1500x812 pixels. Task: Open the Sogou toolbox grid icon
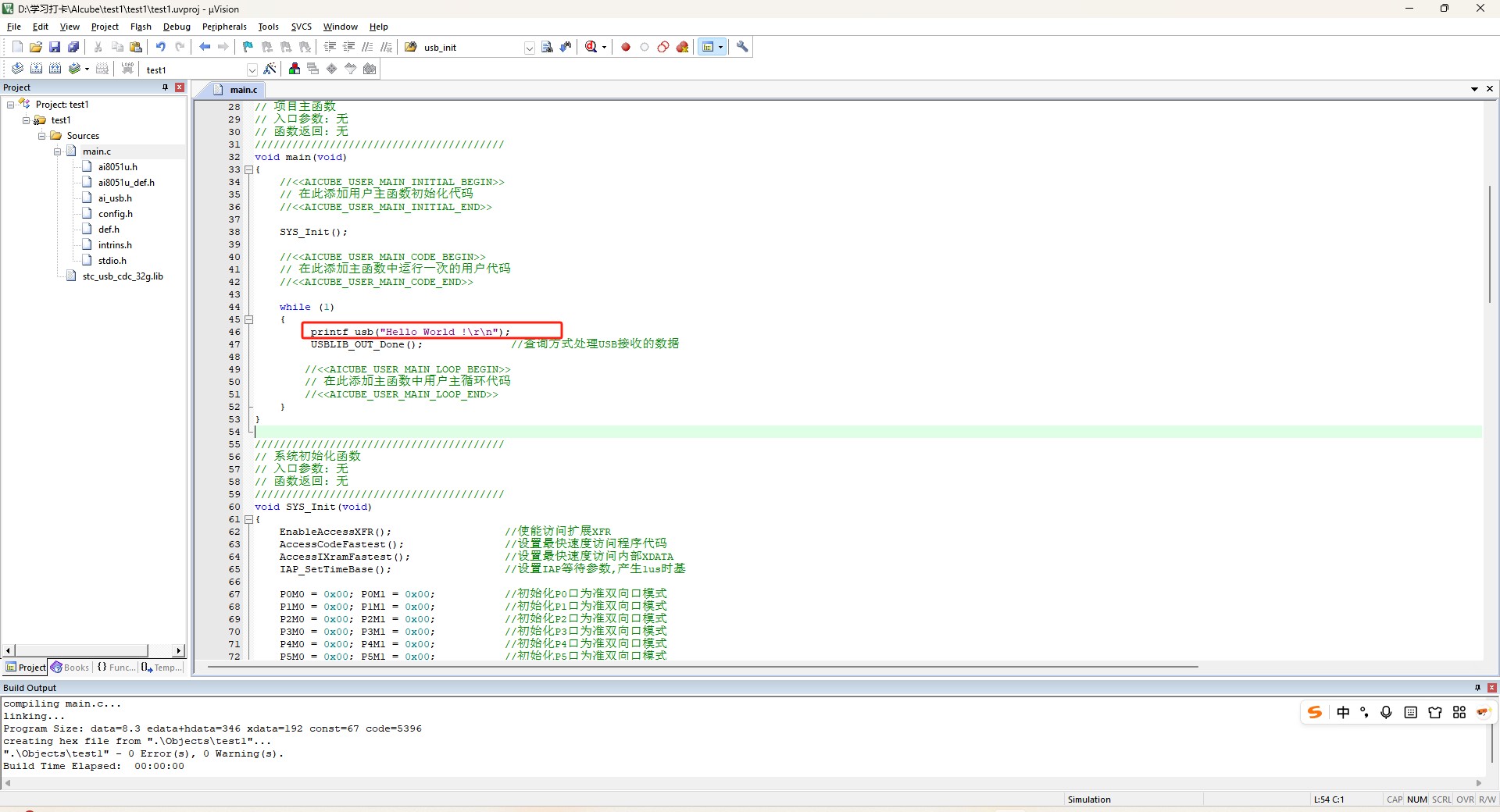(x=1459, y=712)
